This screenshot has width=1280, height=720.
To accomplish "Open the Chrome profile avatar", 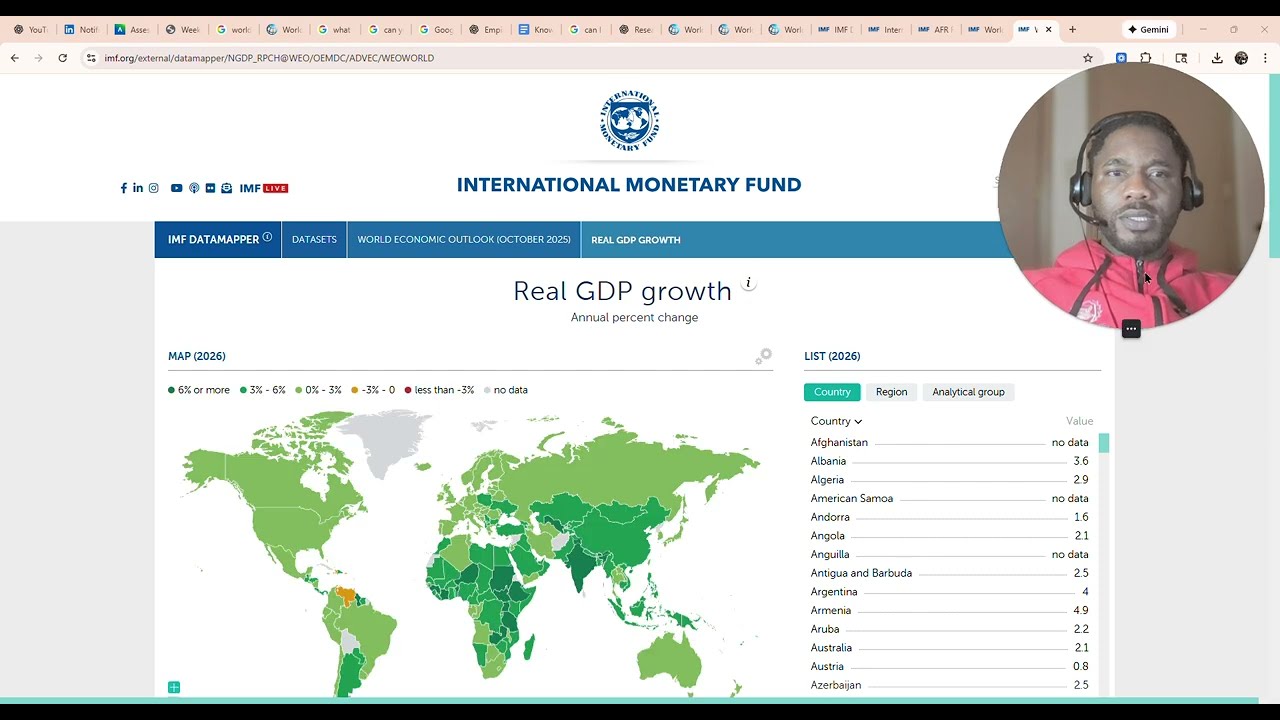I will 1241,58.
